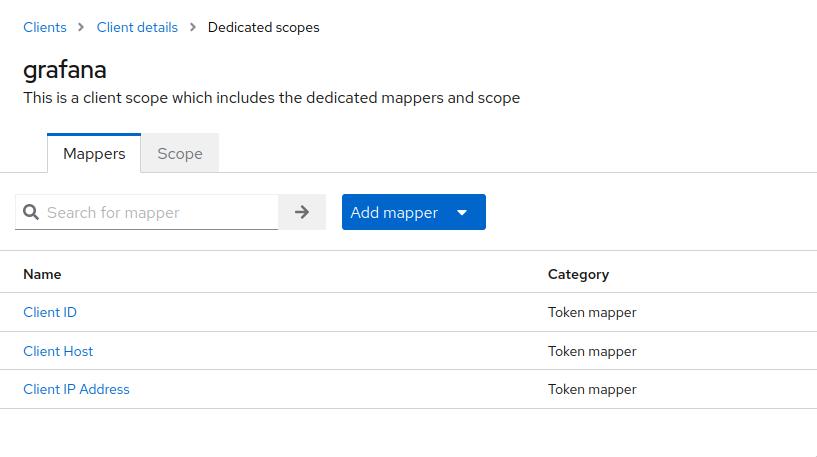Click the Add mapper button label
The image size is (817, 457).
[394, 213]
